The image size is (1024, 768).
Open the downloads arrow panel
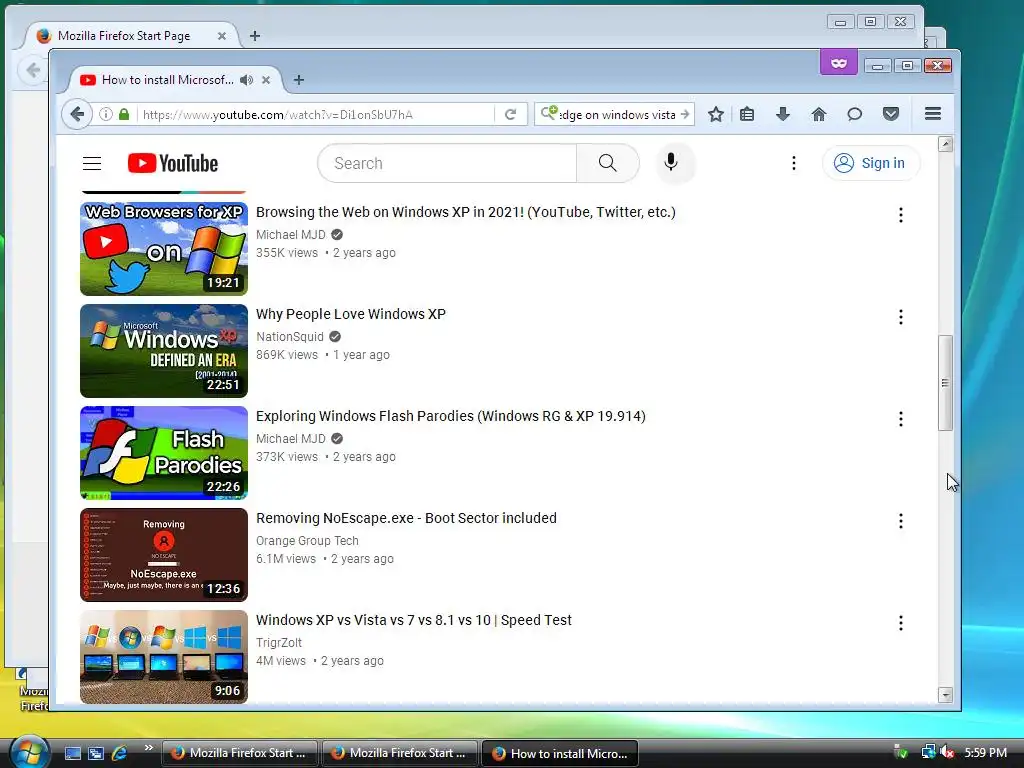(x=783, y=115)
